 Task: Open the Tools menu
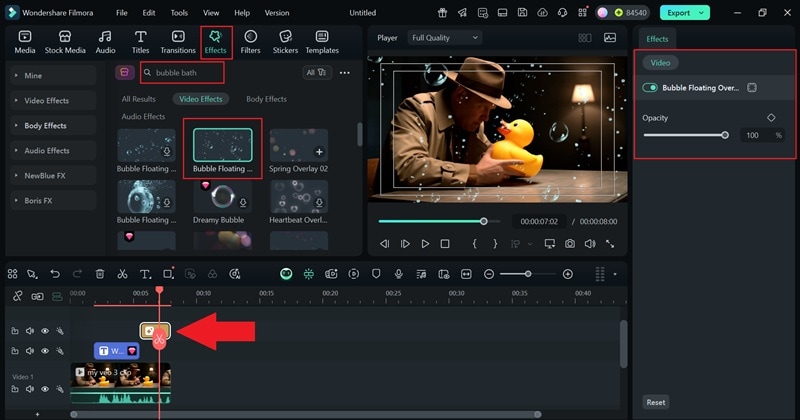click(179, 13)
